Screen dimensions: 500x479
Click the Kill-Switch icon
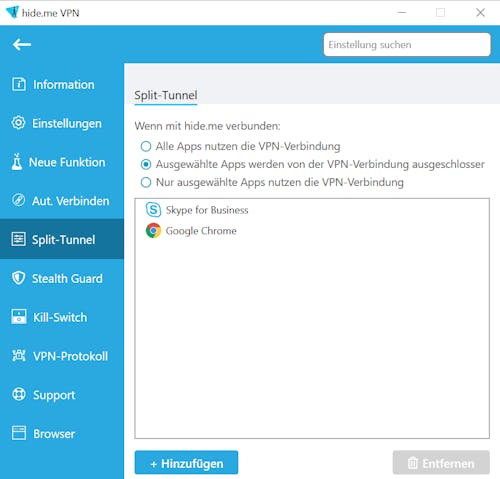(x=19, y=317)
